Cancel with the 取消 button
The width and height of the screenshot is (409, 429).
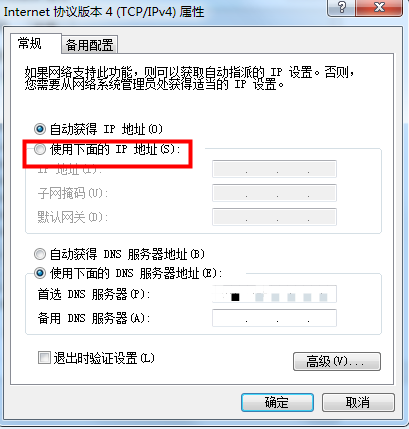358,402
